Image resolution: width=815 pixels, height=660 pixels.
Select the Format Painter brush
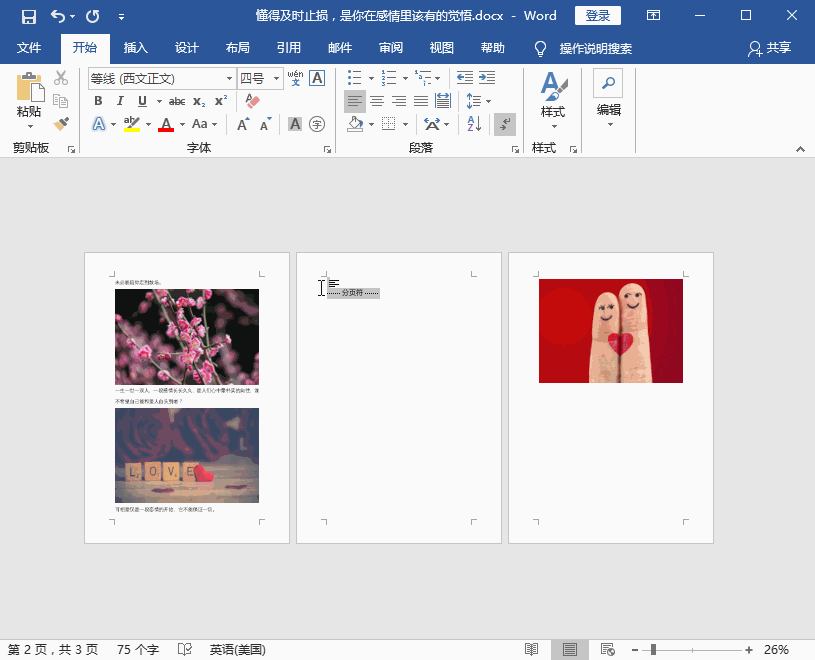tap(61, 124)
